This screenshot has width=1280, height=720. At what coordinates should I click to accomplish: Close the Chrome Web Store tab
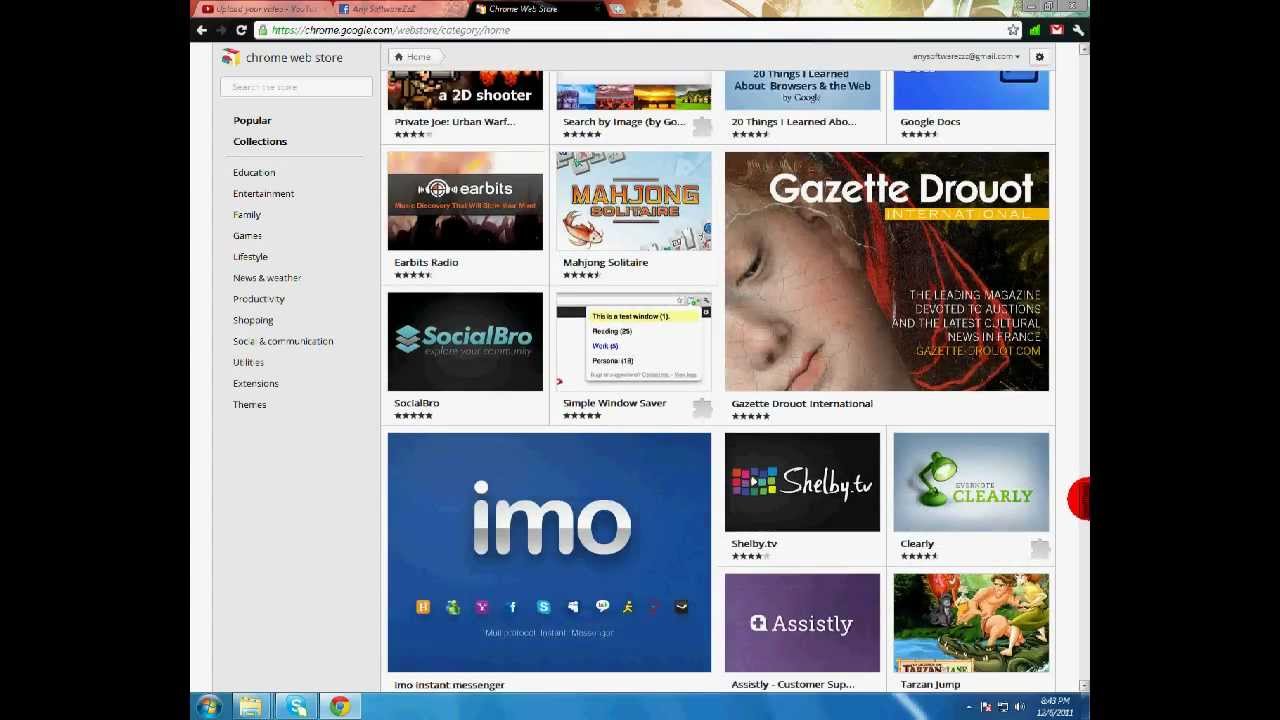click(x=598, y=9)
